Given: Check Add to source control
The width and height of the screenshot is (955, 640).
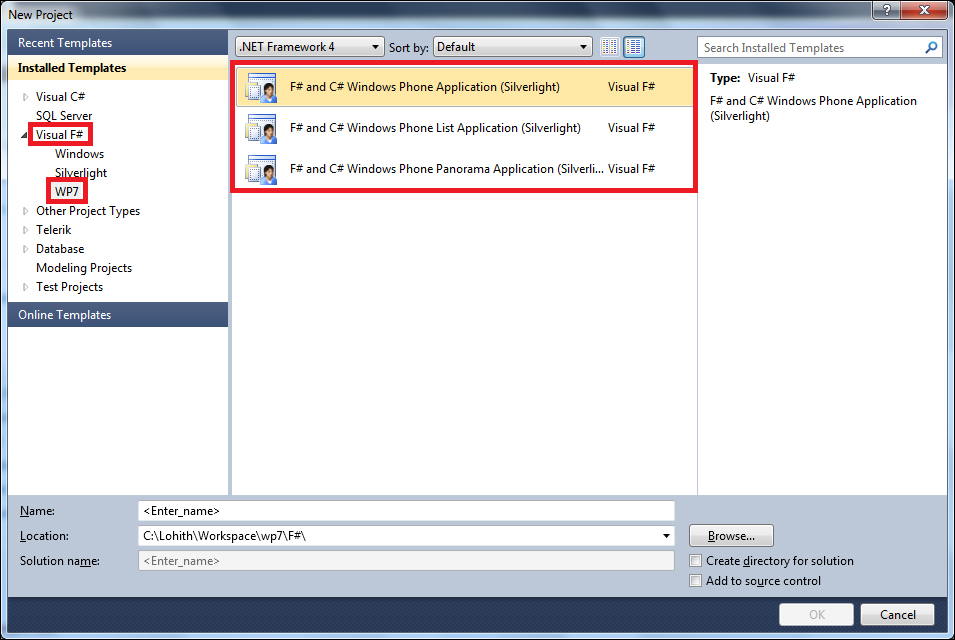Looking at the screenshot, I should click(x=696, y=580).
